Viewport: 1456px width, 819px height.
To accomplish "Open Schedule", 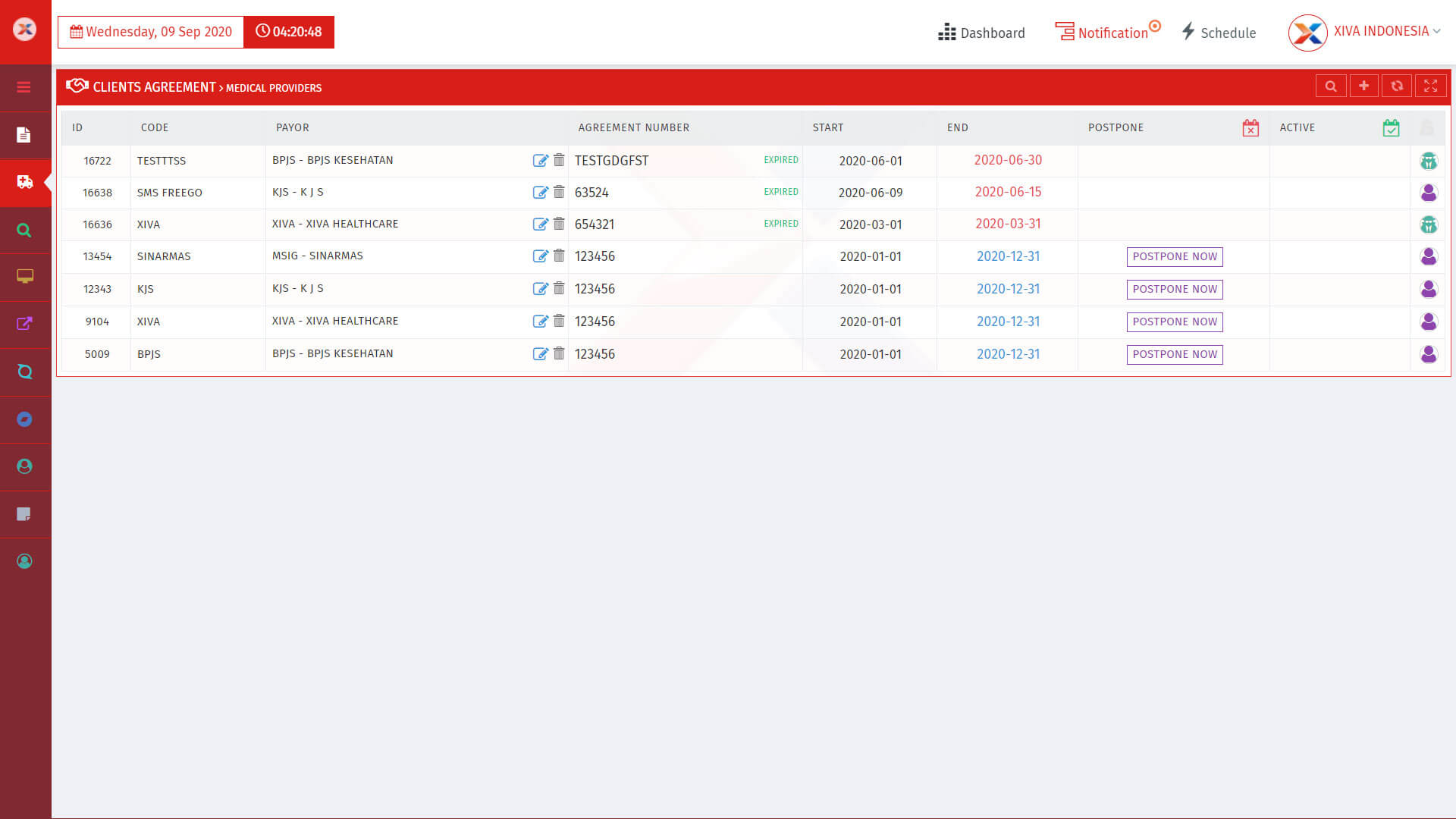I will pyautogui.click(x=1219, y=32).
